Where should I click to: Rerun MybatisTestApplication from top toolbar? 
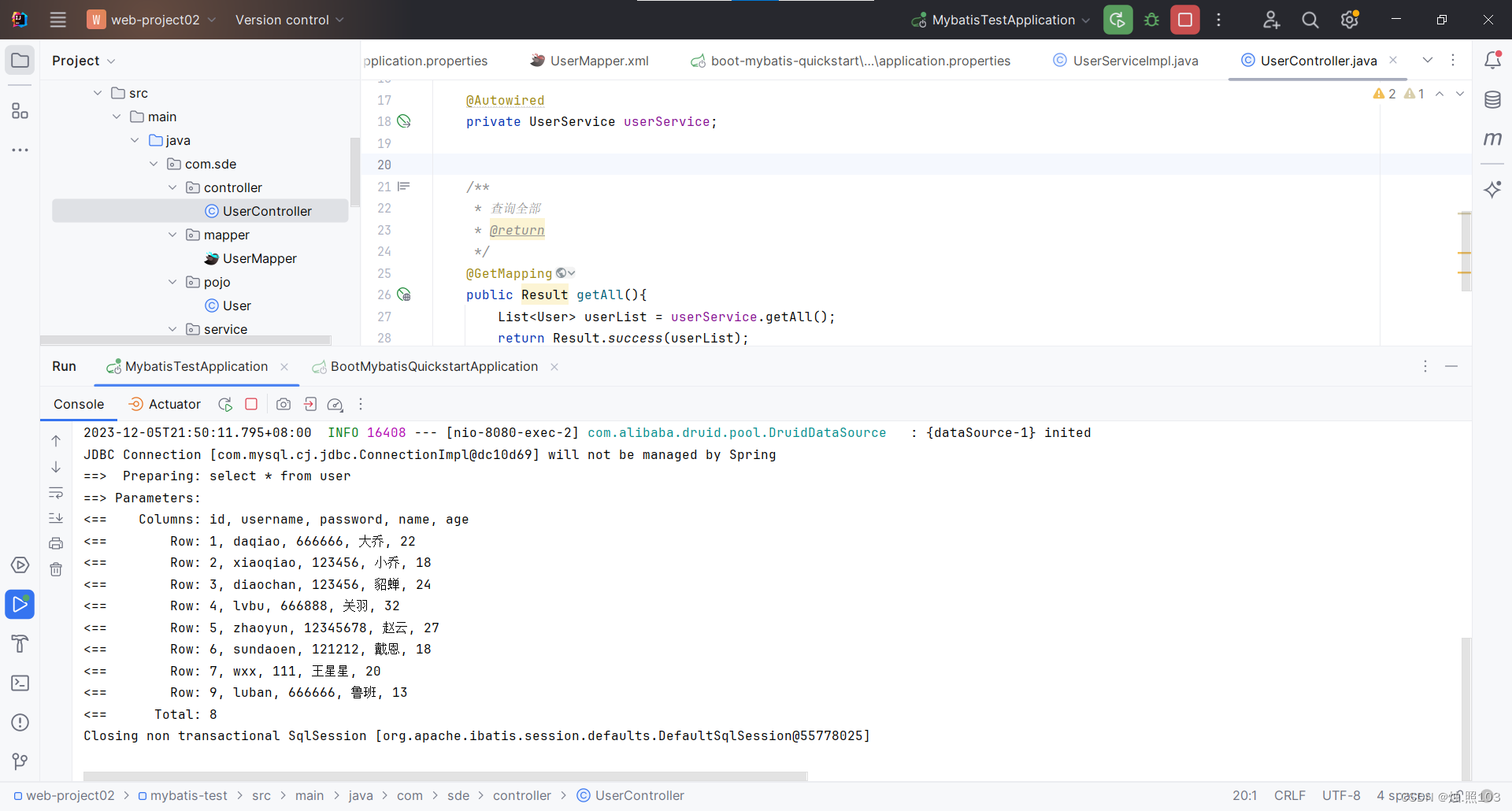coord(1117,20)
